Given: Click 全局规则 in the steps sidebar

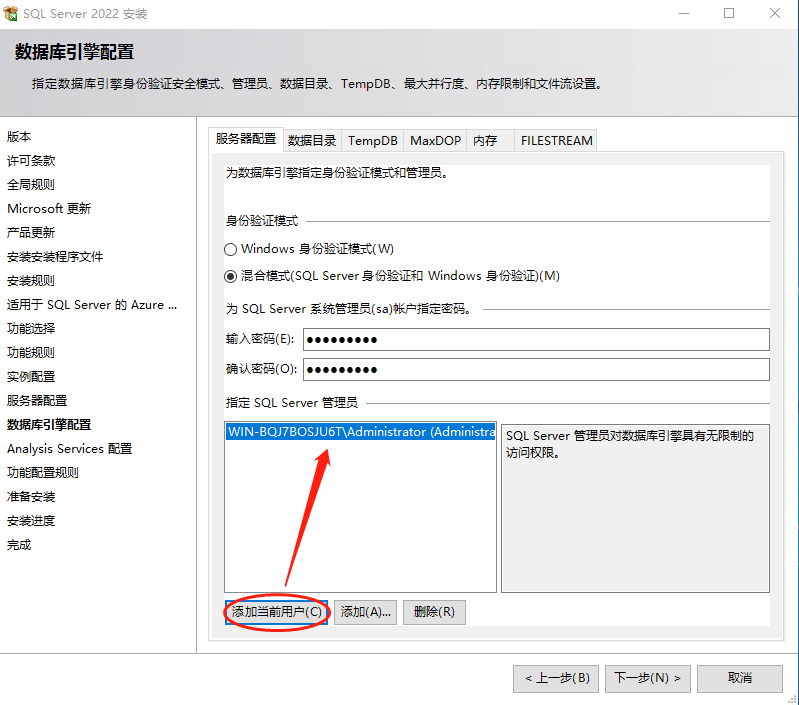Looking at the screenshot, I should coord(31,185).
